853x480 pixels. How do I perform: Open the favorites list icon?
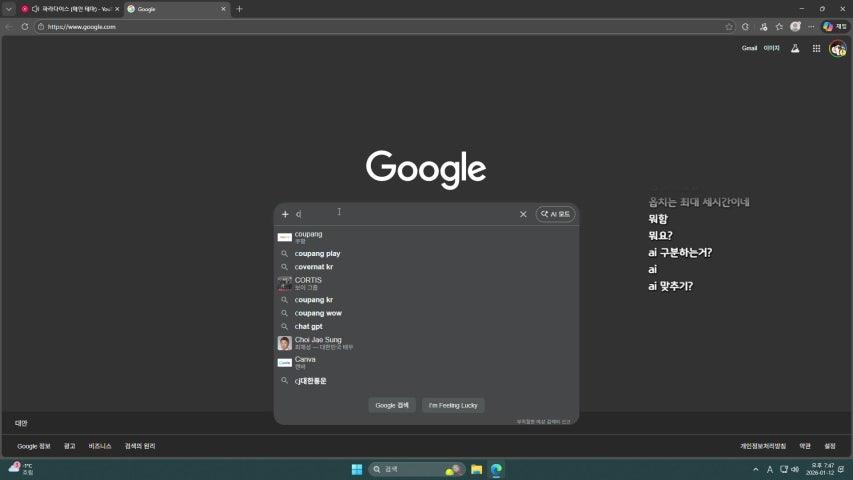(779, 27)
